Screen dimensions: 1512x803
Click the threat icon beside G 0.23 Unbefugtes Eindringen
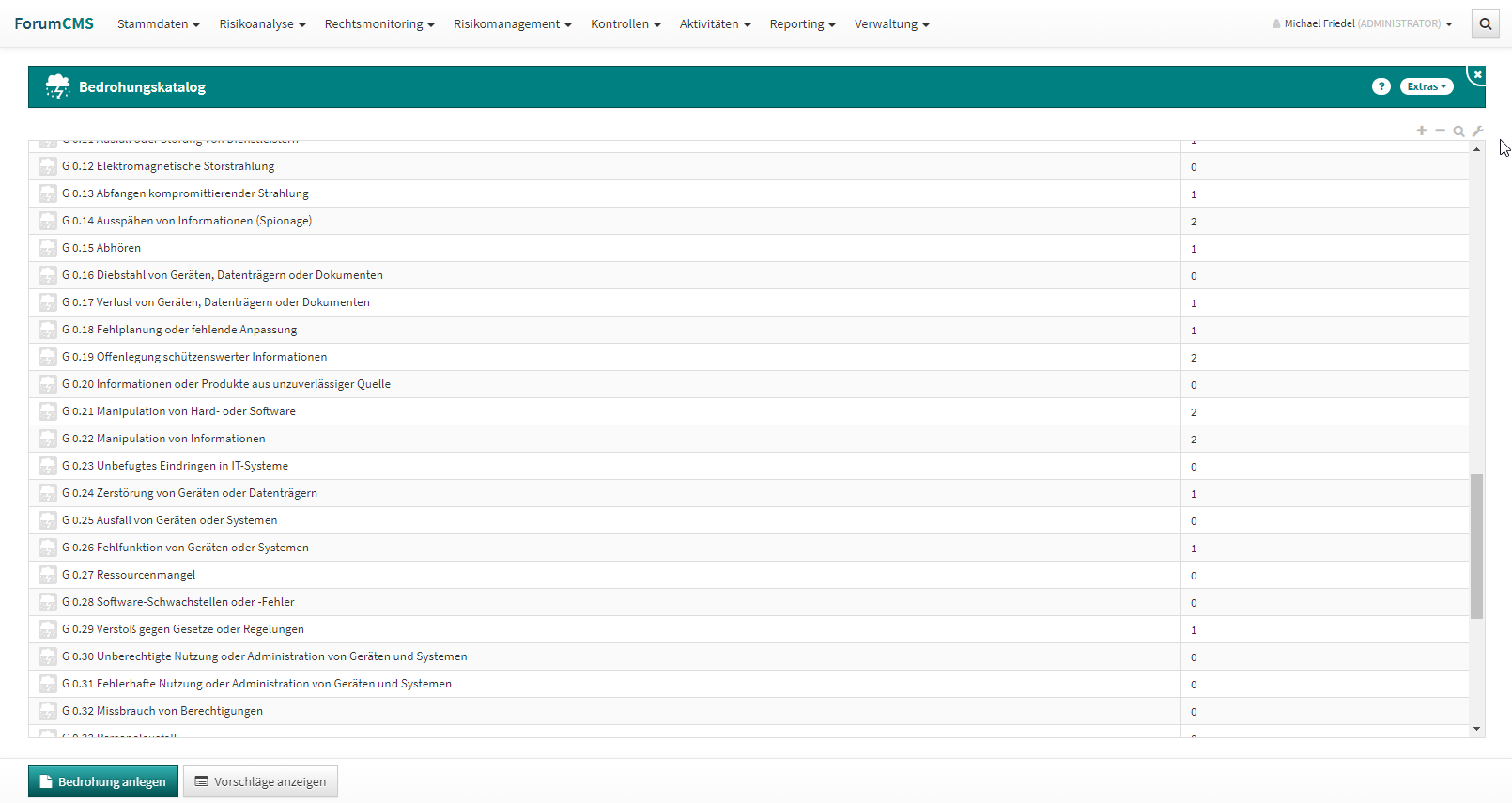click(48, 466)
